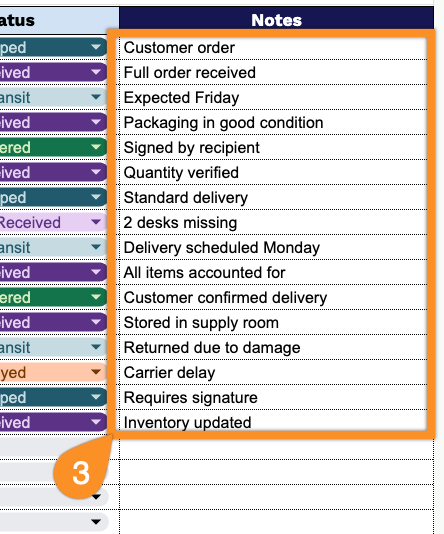The width and height of the screenshot is (444, 534).
Task: Expand status dropdown beside Requires signature
Action: click(96, 397)
